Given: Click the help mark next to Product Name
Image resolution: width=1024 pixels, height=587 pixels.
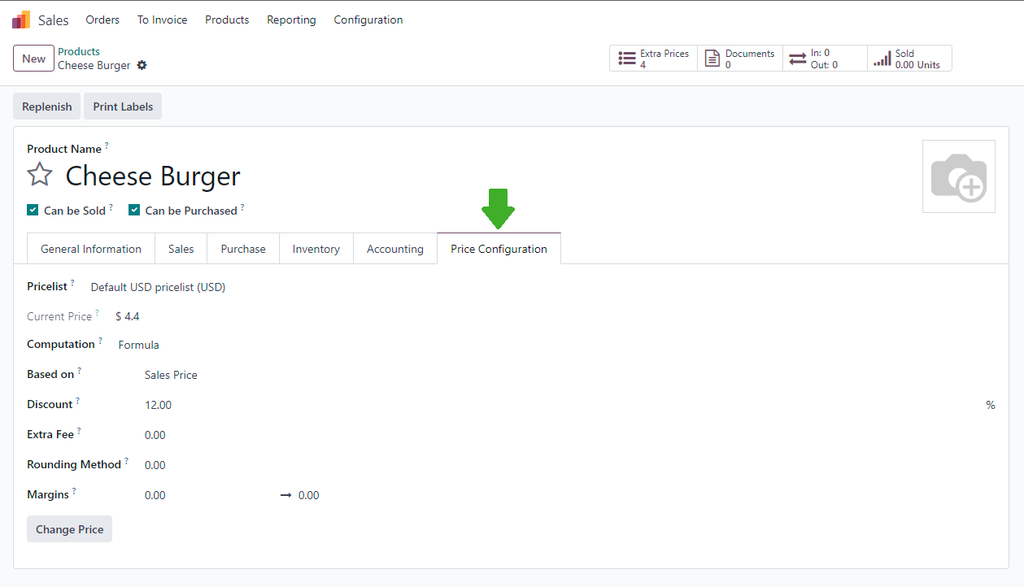Looking at the screenshot, I should tap(106, 145).
